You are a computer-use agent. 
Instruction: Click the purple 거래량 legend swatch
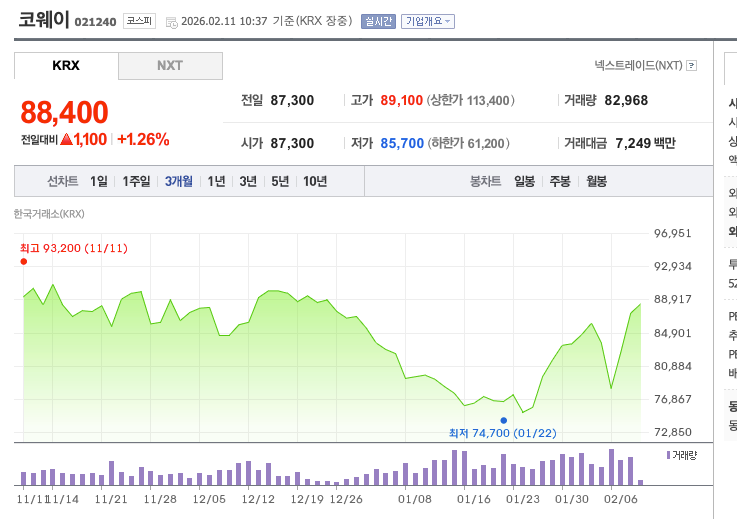point(668,455)
